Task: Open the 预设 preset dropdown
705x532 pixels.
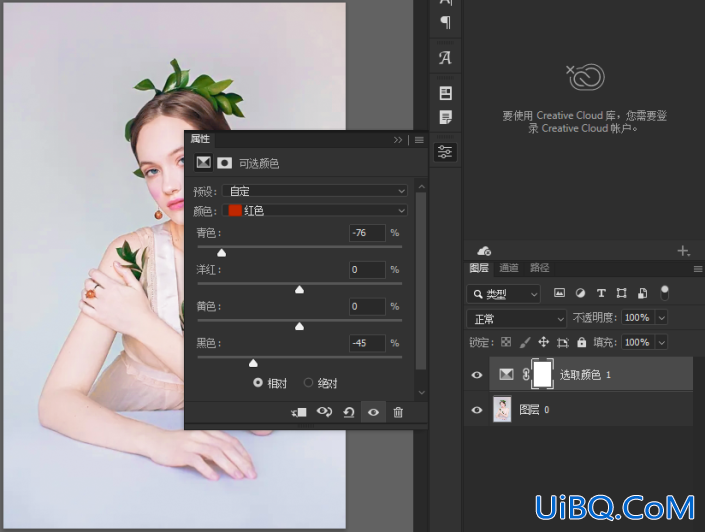Action: (x=315, y=191)
